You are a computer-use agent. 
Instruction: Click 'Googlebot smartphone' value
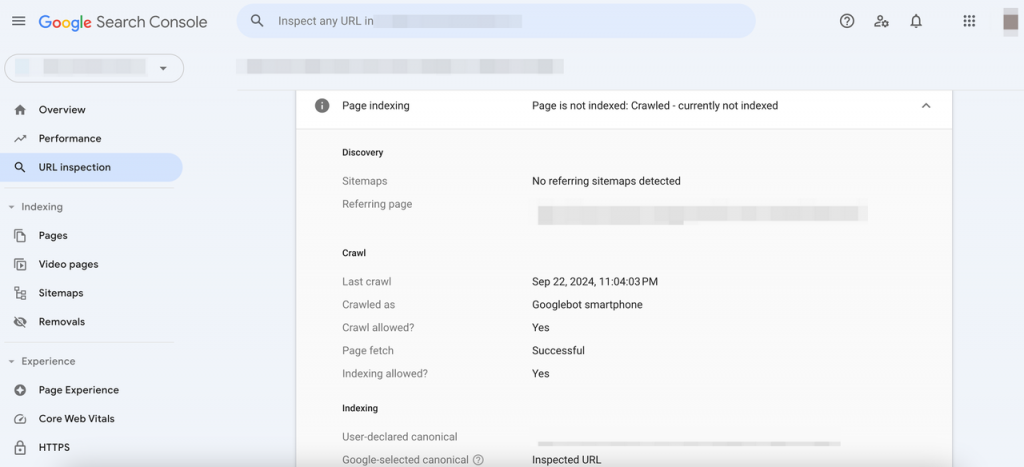pos(587,305)
